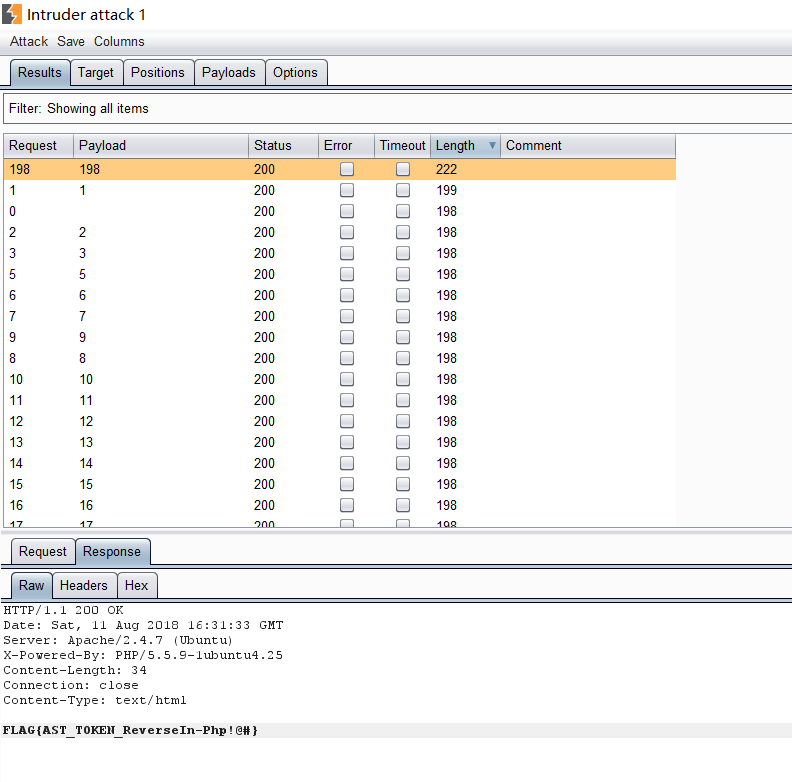The height and width of the screenshot is (782, 792).
Task: Toggle Error checkbox in request 0 row
Action: 347,211
